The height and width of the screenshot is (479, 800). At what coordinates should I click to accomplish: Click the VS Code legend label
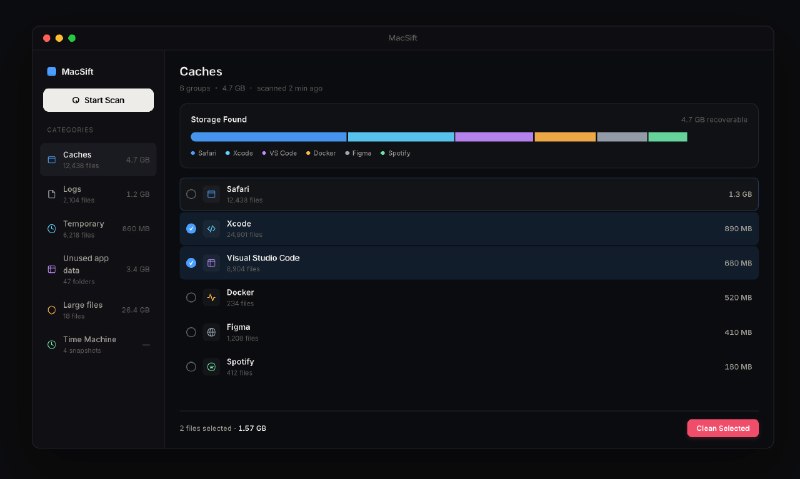pyautogui.click(x=283, y=153)
